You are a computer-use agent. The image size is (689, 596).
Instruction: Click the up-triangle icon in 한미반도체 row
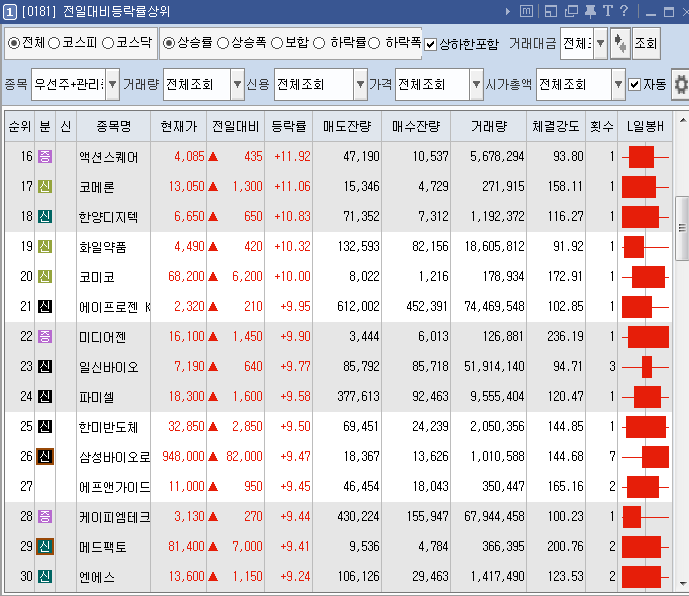click(x=213, y=427)
